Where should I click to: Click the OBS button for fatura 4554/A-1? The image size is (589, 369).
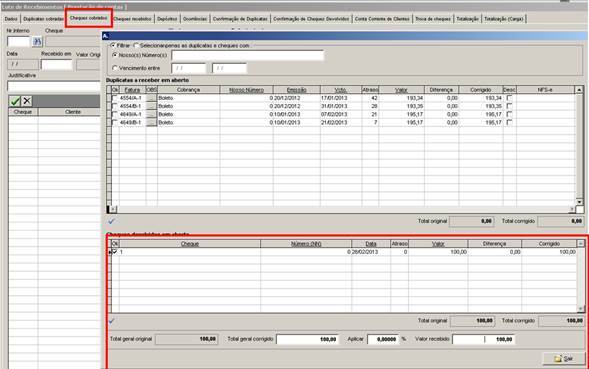(151, 98)
